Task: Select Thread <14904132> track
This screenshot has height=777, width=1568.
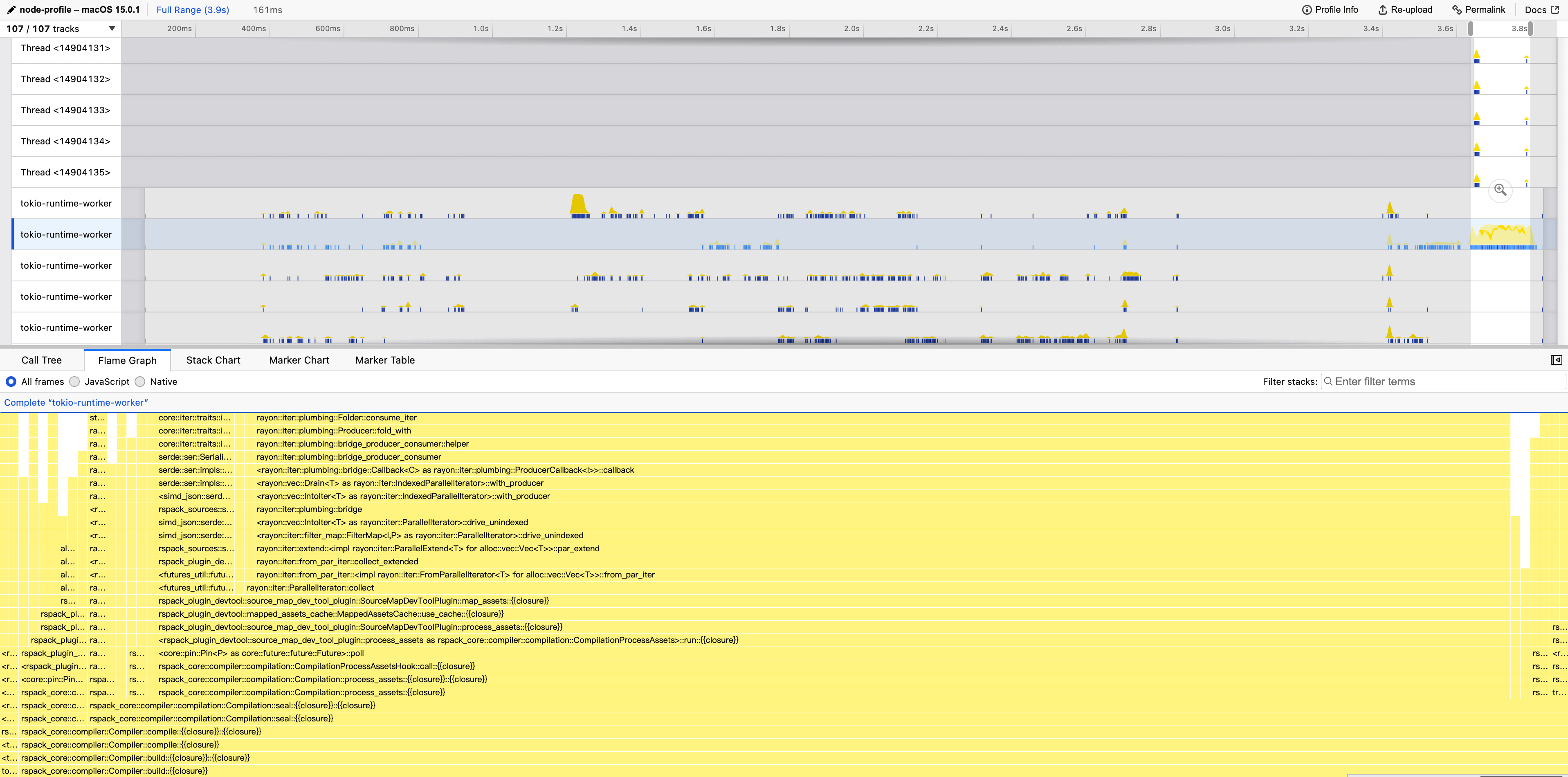Action: 66,79
